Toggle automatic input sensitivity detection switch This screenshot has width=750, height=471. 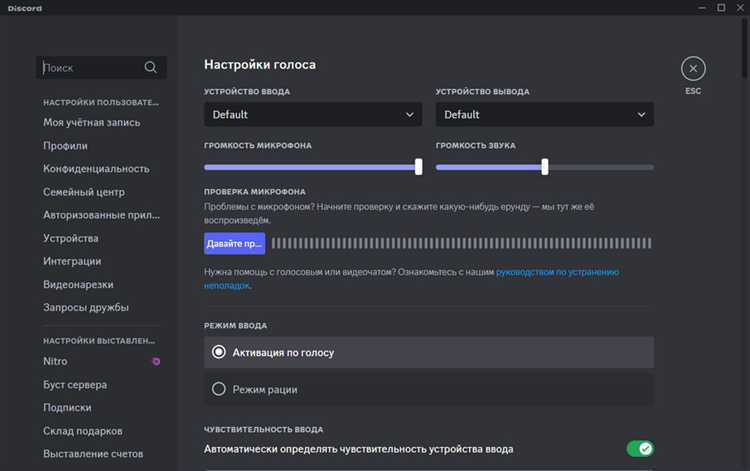(639, 449)
